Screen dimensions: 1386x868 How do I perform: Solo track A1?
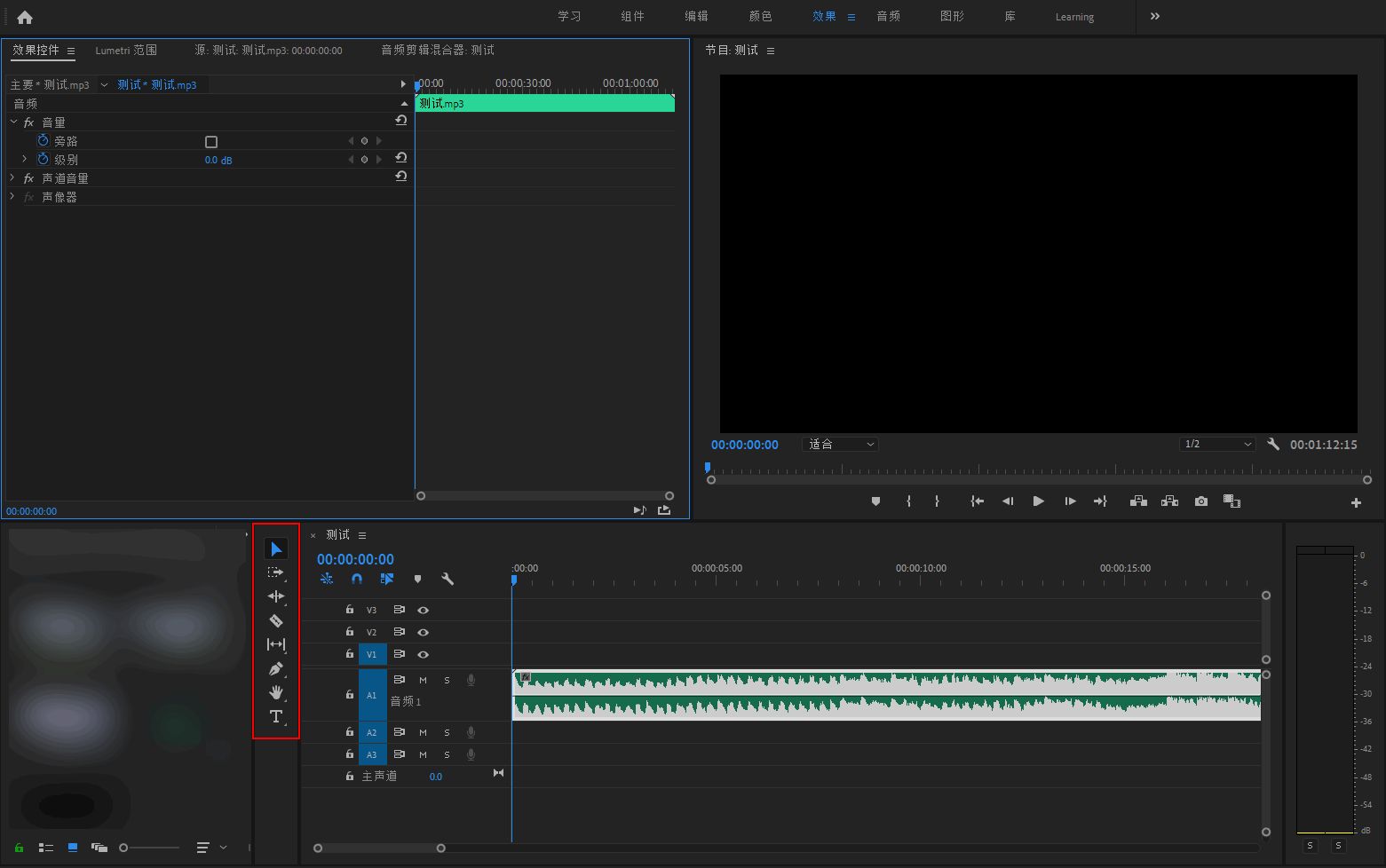447,681
